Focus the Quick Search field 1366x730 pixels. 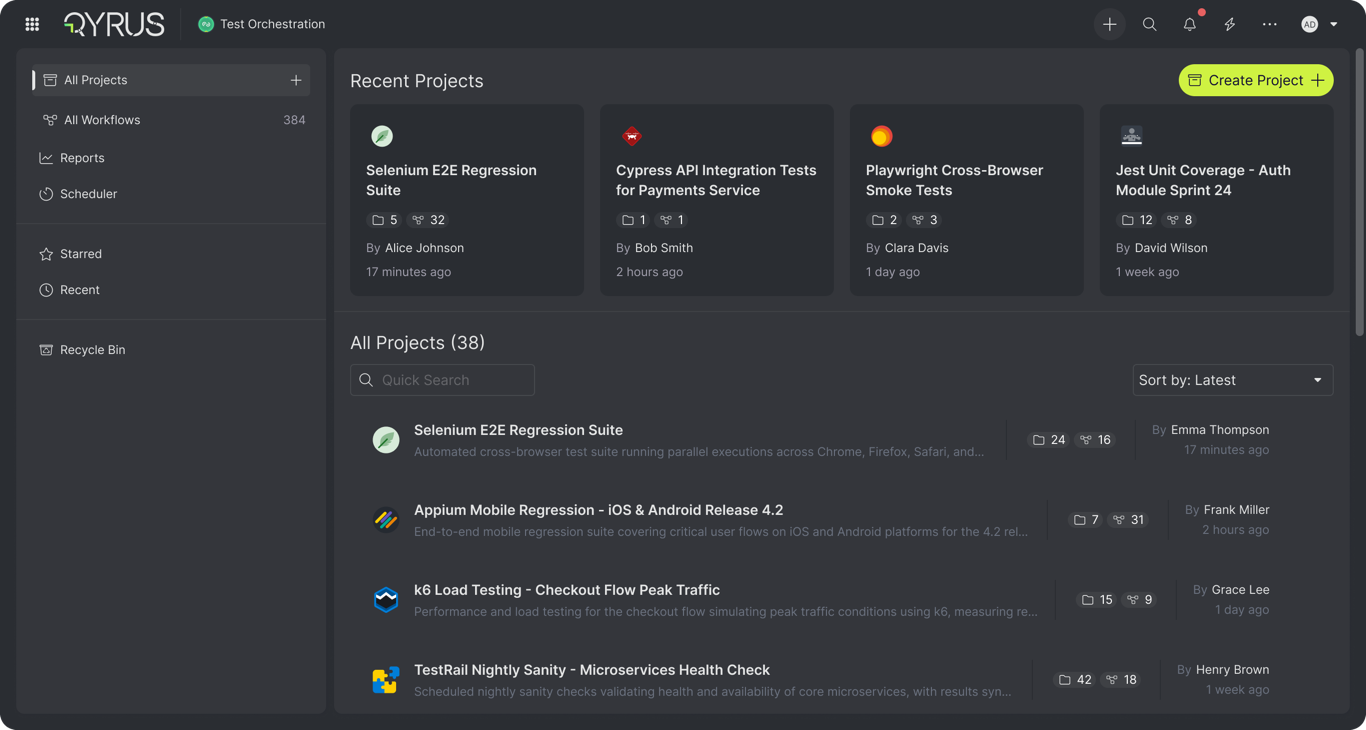point(442,380)
